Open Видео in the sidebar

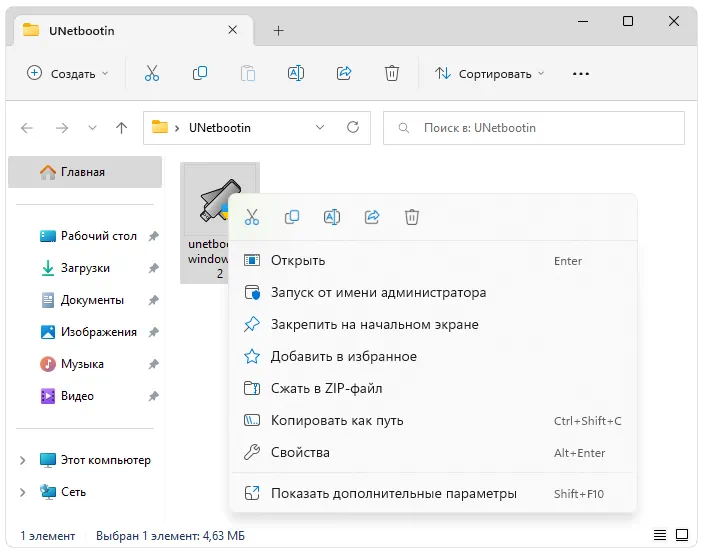[67, 396]
